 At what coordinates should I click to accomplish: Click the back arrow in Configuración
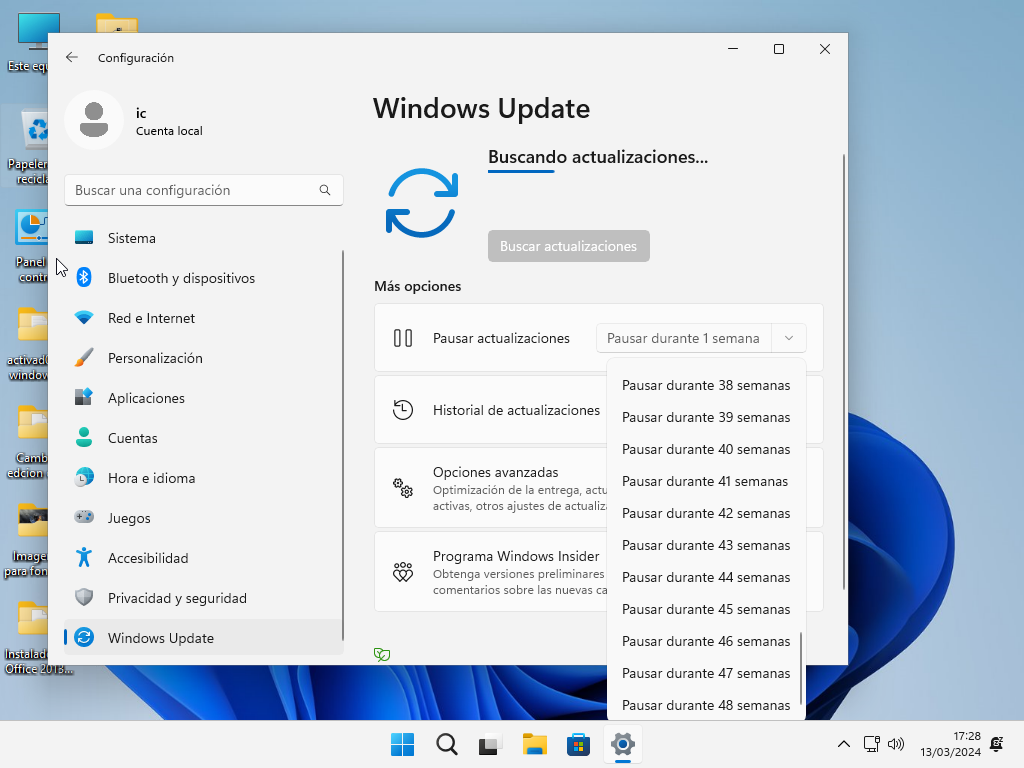pyautogui.click(x=72, y=57)
